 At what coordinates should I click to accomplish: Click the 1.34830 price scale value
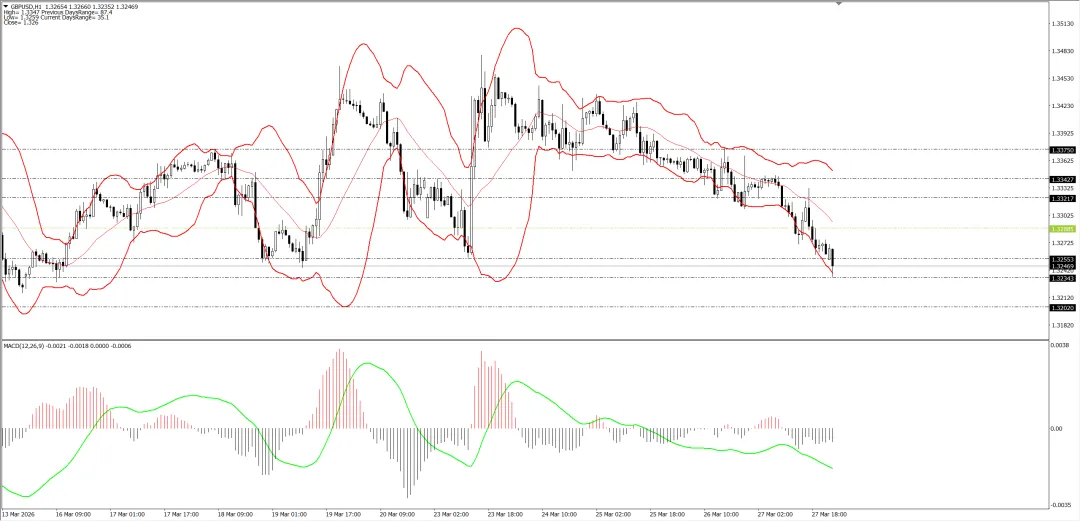pyautogui.click(x=1063, y=51)
